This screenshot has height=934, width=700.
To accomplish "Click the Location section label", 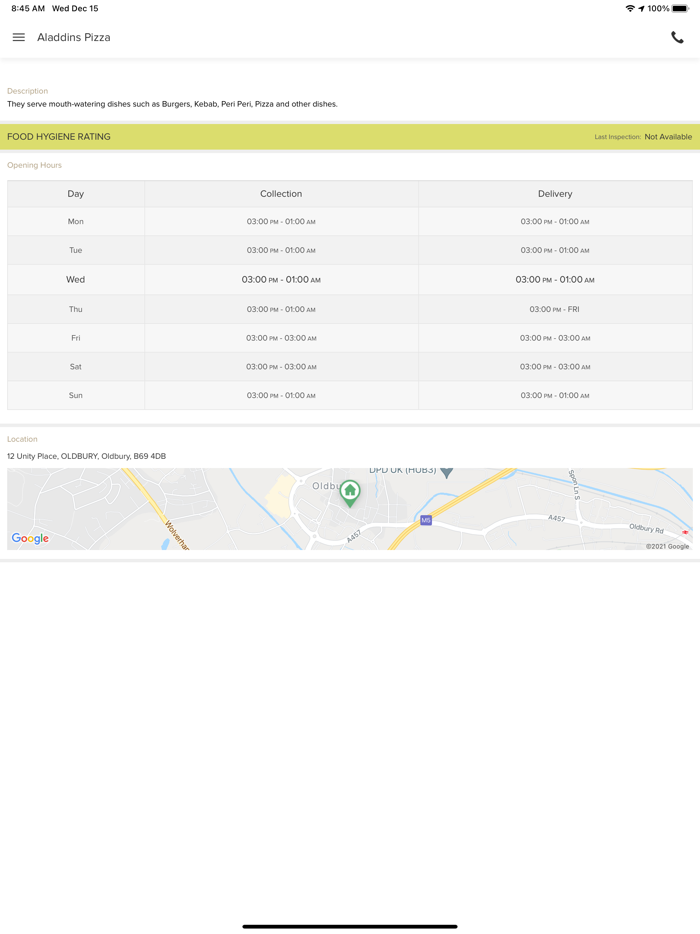I will (x=22, y=439).
